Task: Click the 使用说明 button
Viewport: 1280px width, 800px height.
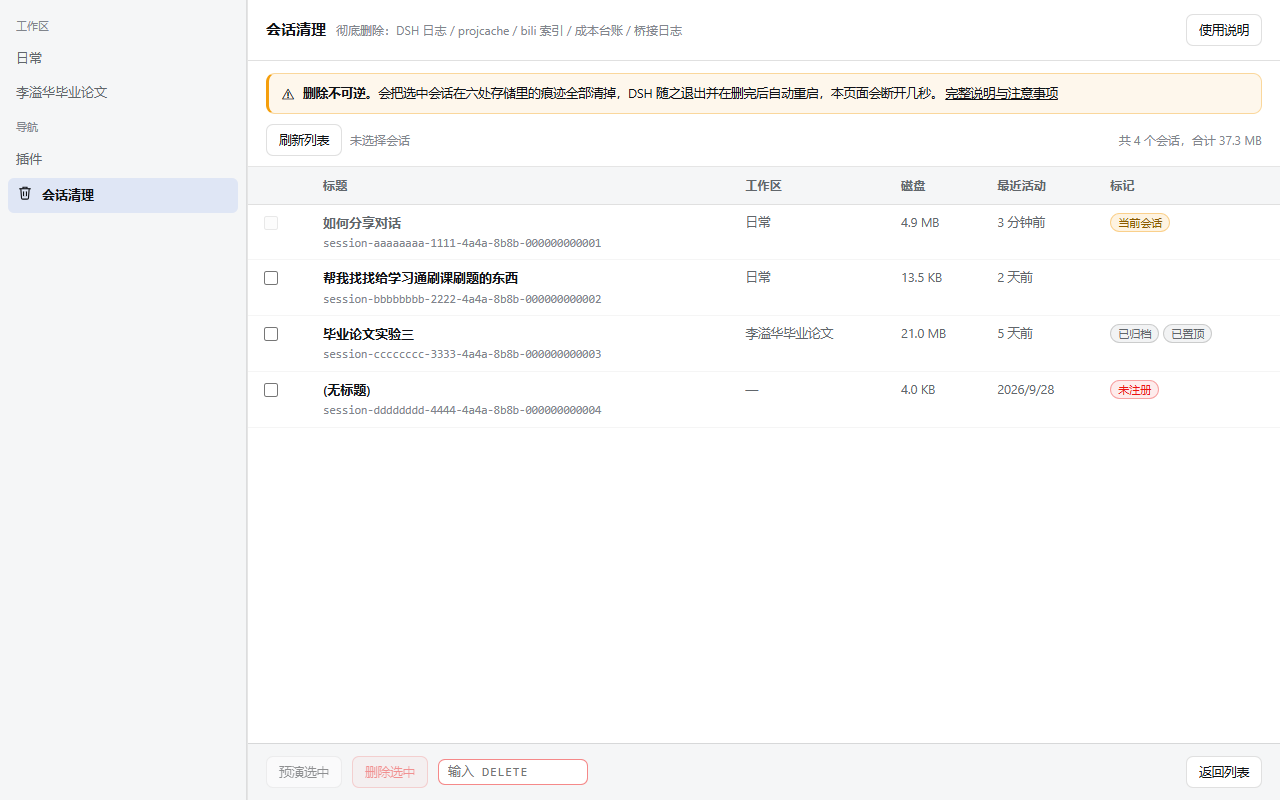Action: point(1224,30)
